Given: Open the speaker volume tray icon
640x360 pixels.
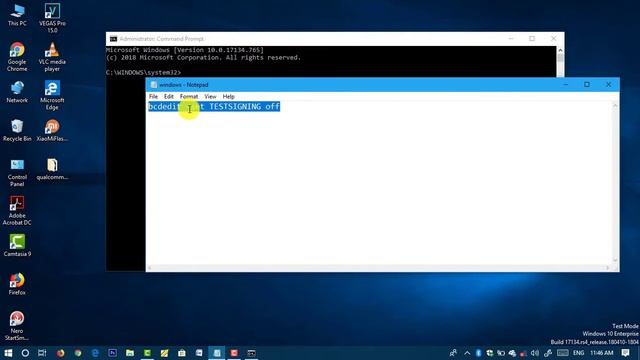Looking at the screenshot, I should pyautogui.click(x=535, y=353).
